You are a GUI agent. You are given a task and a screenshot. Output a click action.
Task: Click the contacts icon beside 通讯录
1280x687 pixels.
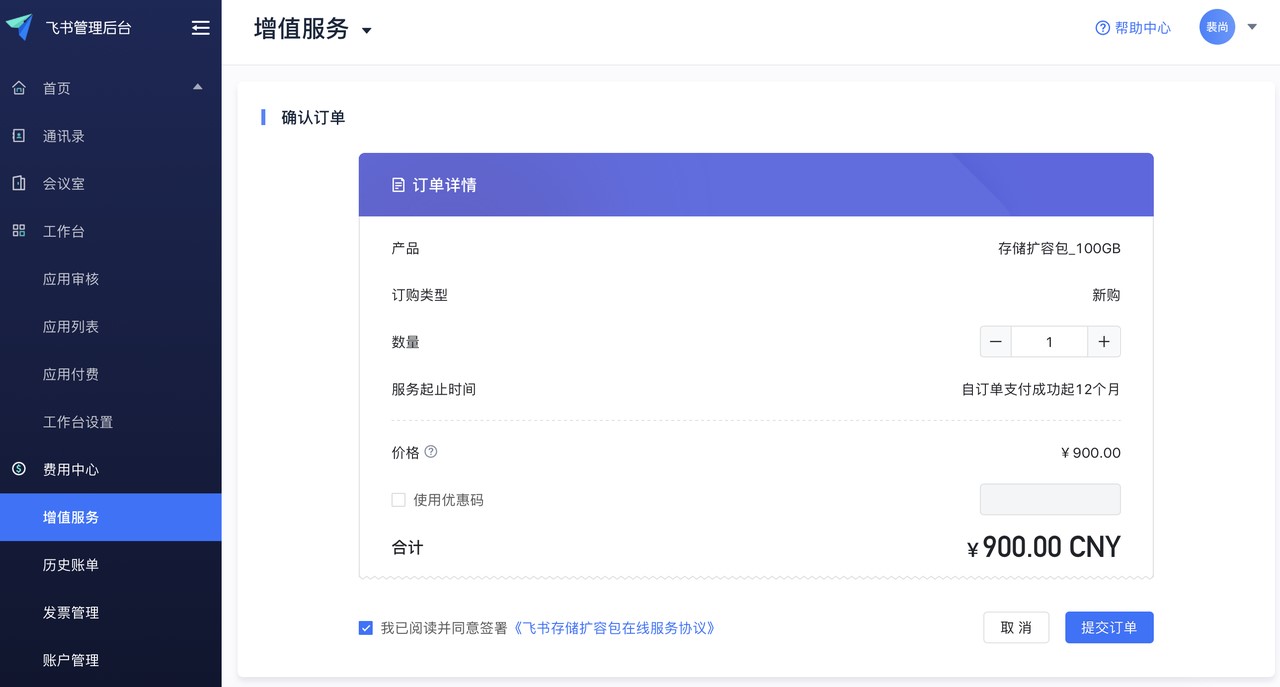(19, 136)
